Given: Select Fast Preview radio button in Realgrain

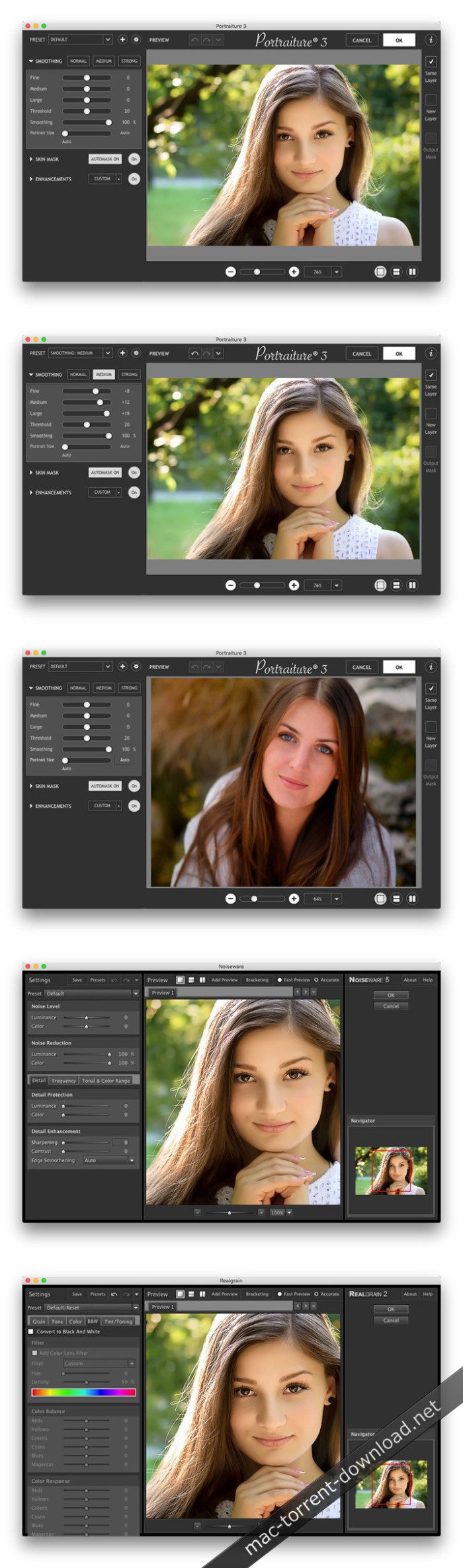Looking at the screenshot, I should click(x=280, y=1294).
